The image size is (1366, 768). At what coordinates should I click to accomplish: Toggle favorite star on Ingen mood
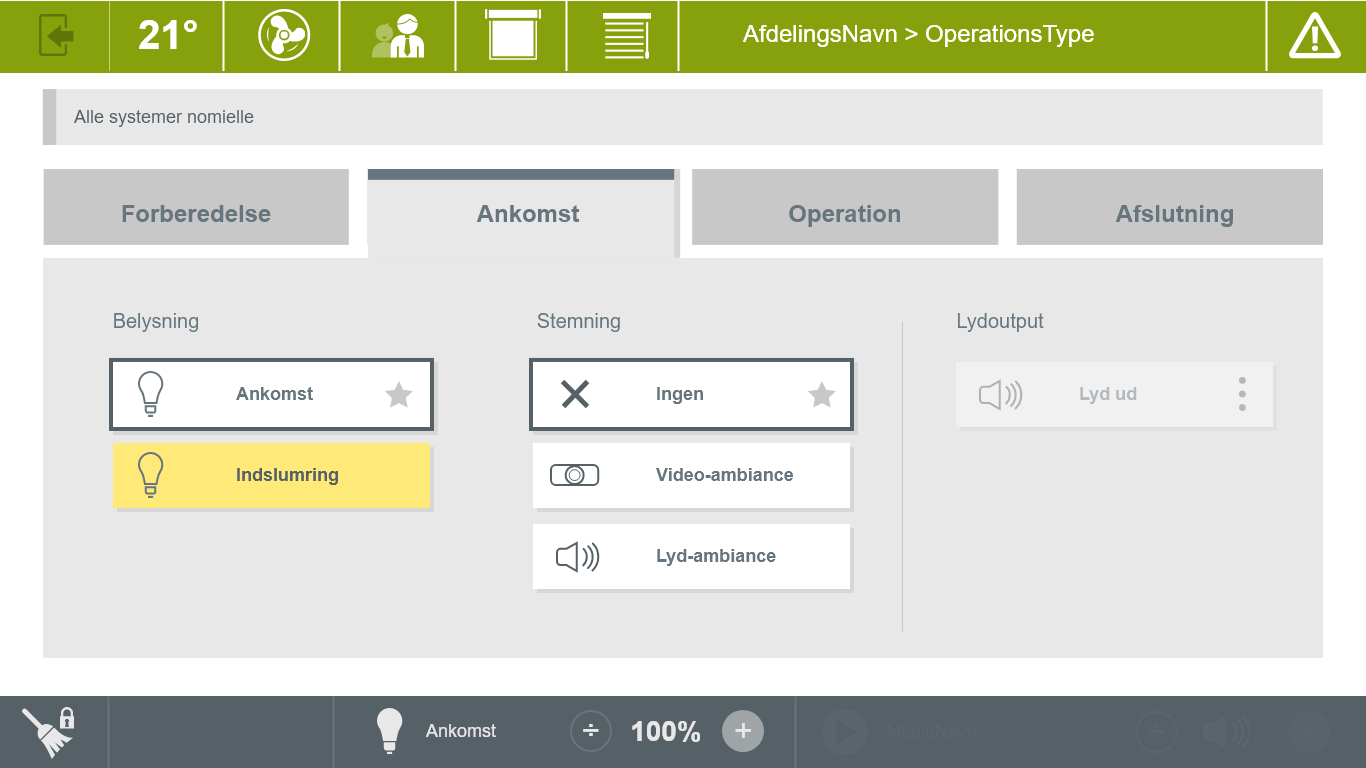[x=821, y=395]
